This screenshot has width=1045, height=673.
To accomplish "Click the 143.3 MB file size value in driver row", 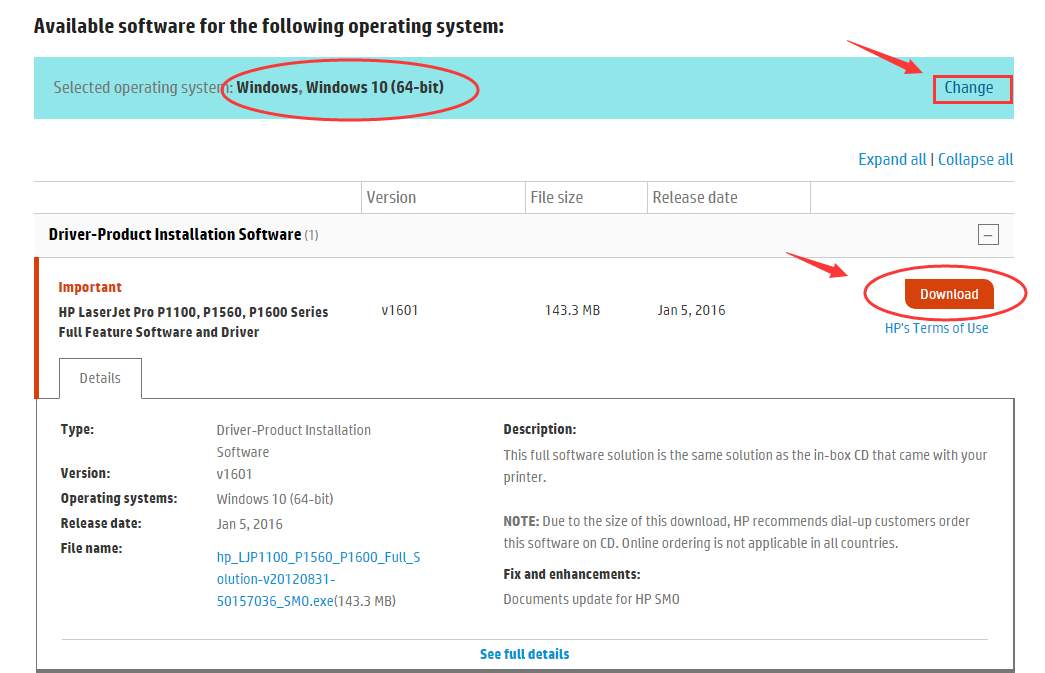I will pyautogui.click(x=572, y=311).
